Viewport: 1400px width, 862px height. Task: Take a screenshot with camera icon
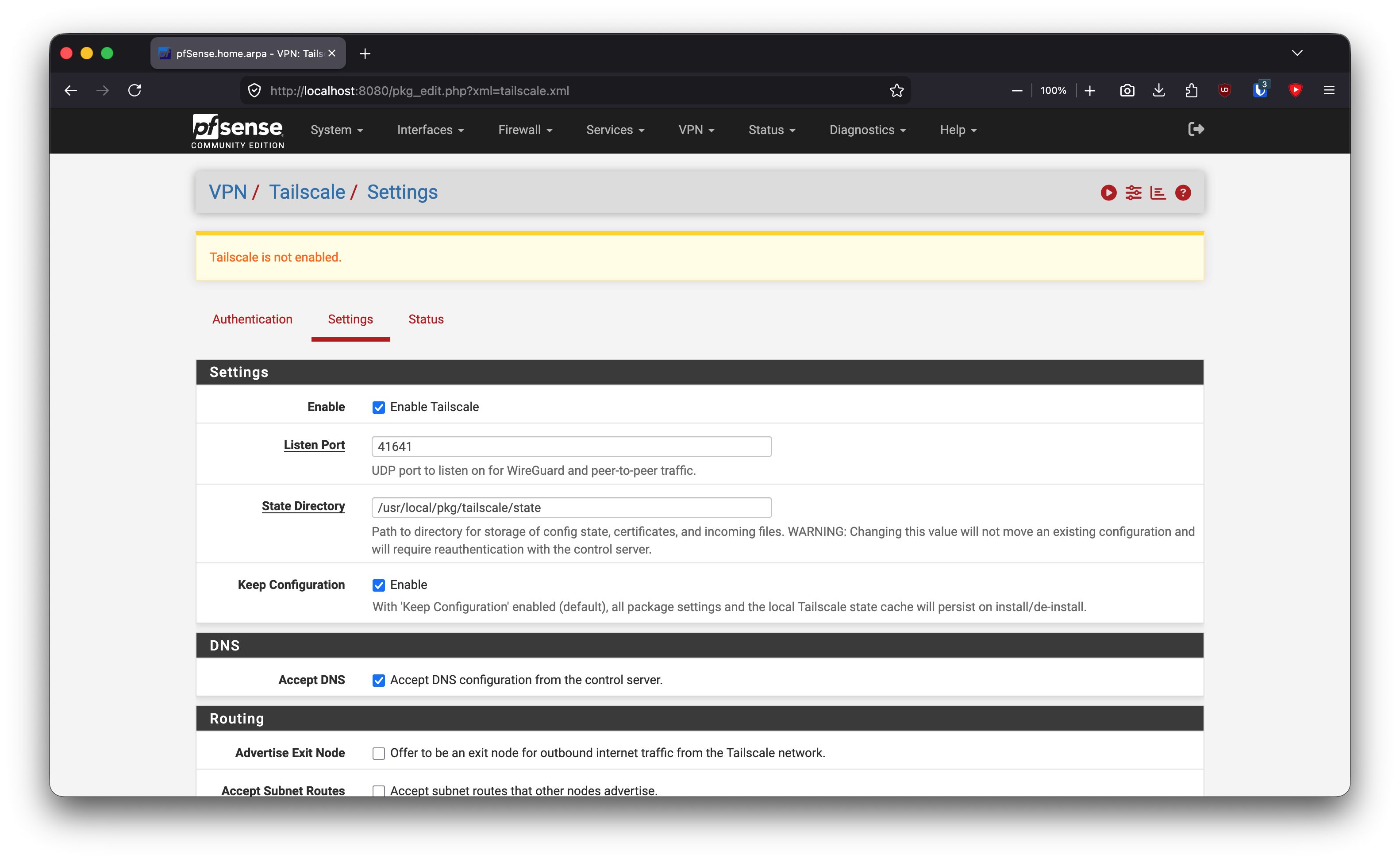point(1127,91)
